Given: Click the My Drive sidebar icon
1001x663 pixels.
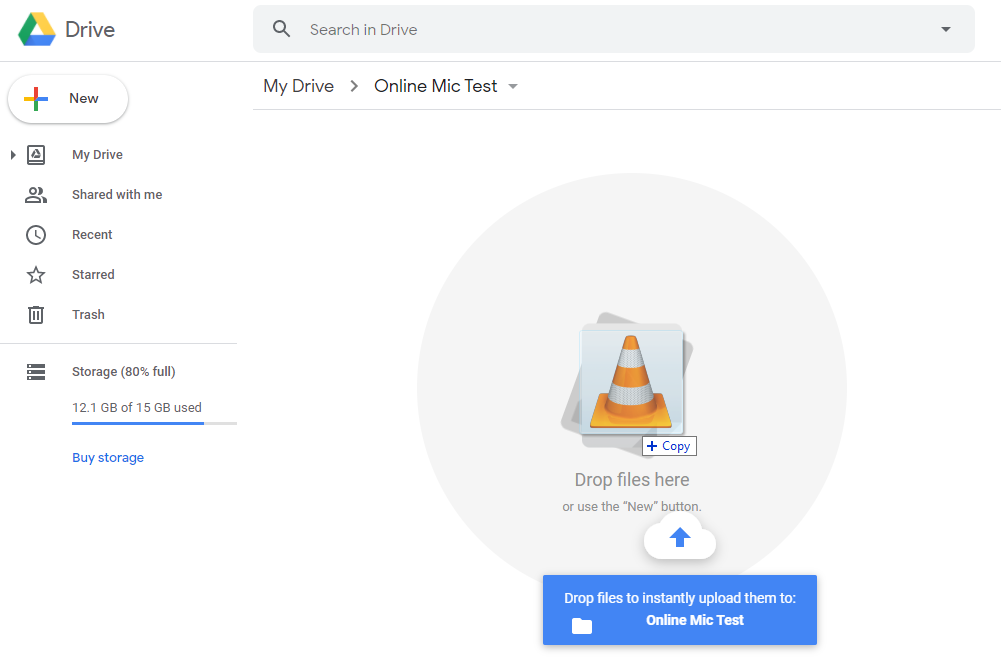Looking at the screenshot, I should point(36,154).
